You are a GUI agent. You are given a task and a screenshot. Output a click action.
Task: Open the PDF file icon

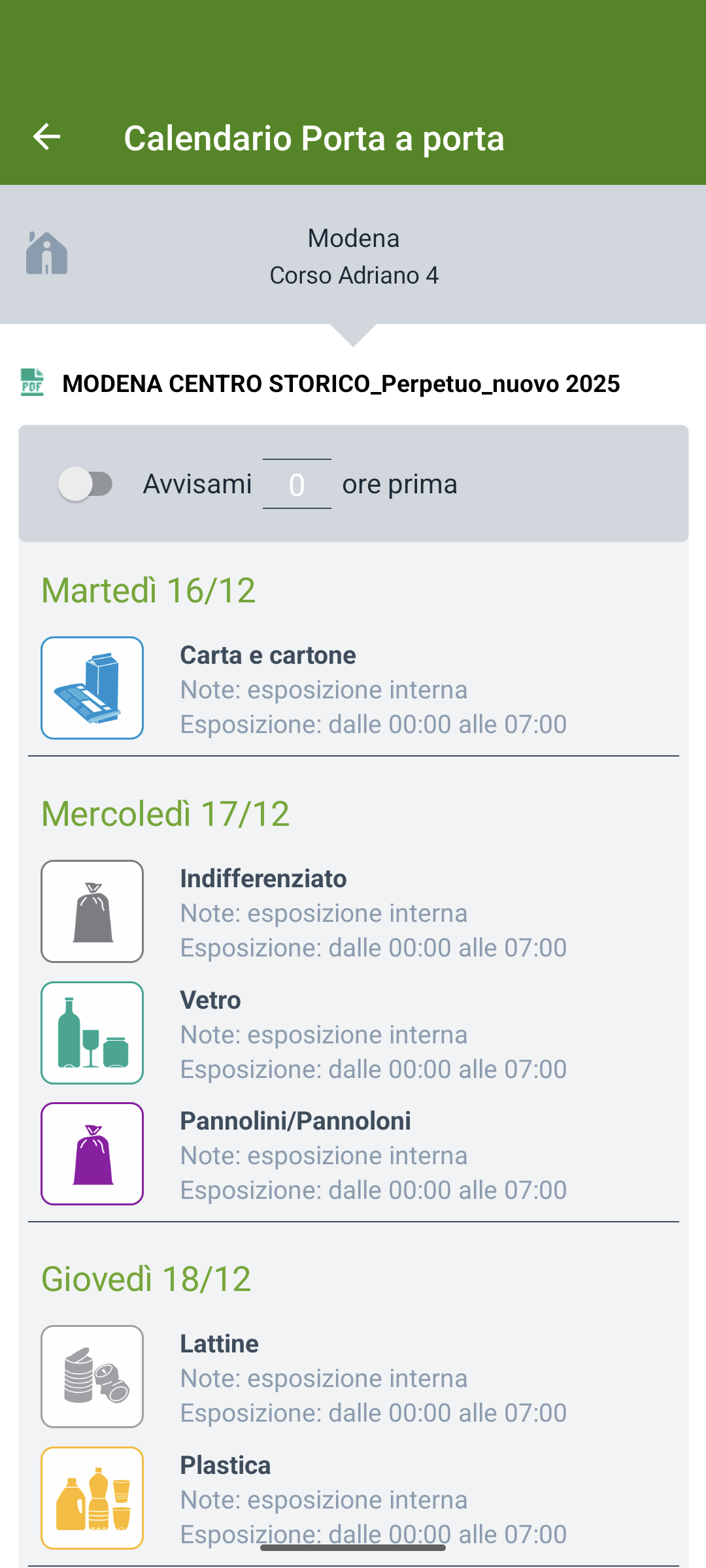32,383
